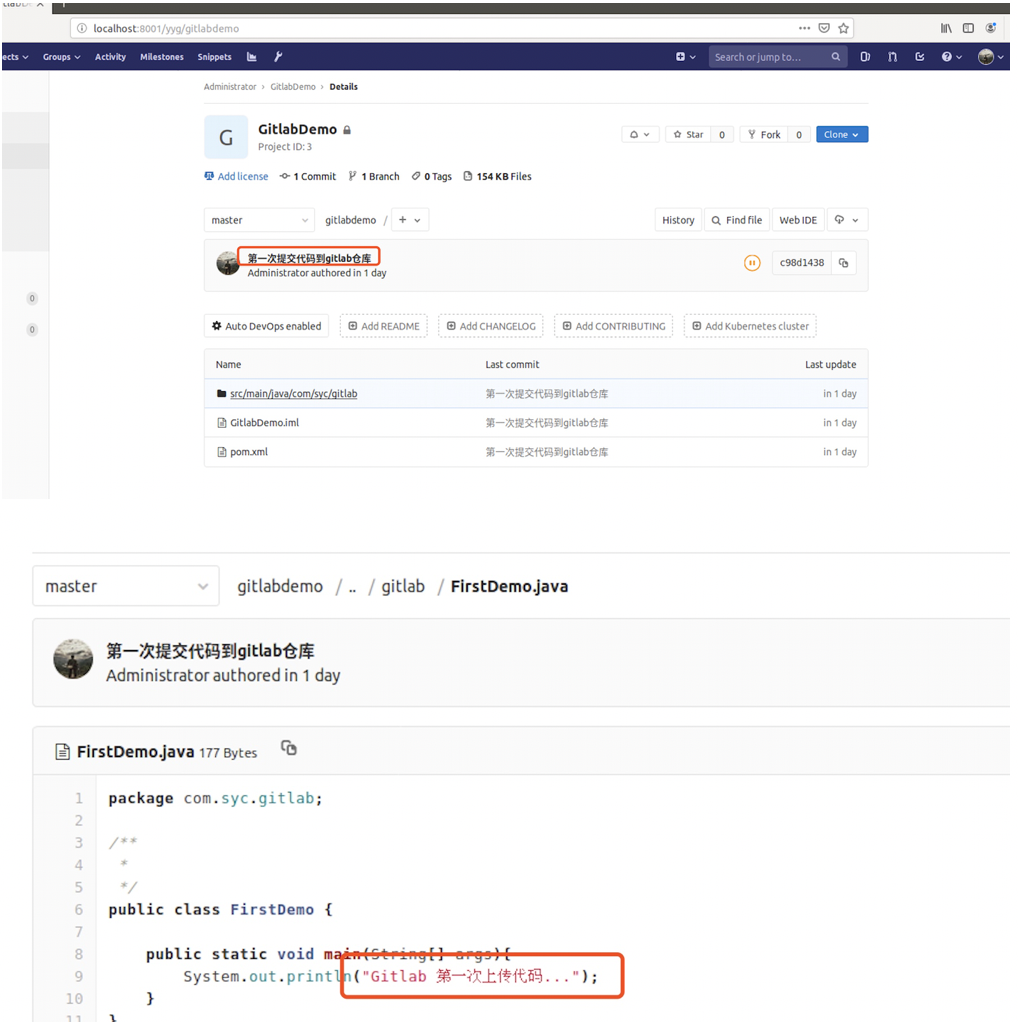The image size is (1018, 1022).
Task: Open the History button
Action: (x=678, y=220)
